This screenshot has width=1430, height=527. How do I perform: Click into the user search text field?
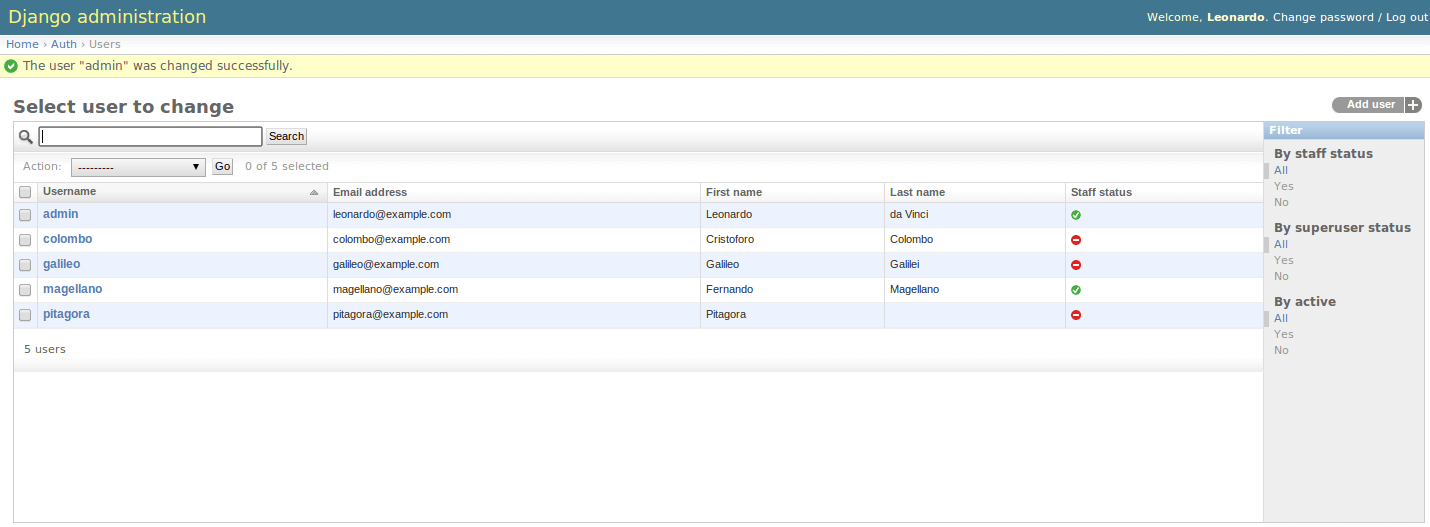tap(150, 136)
